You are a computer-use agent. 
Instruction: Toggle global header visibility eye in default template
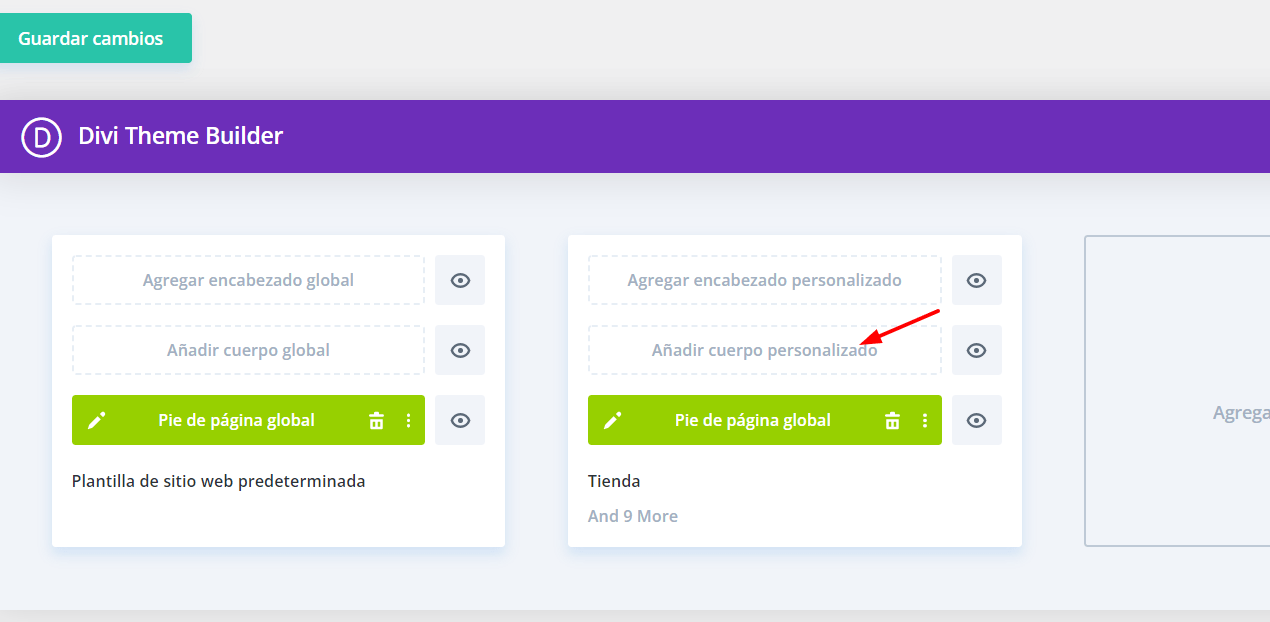[460, 280]
